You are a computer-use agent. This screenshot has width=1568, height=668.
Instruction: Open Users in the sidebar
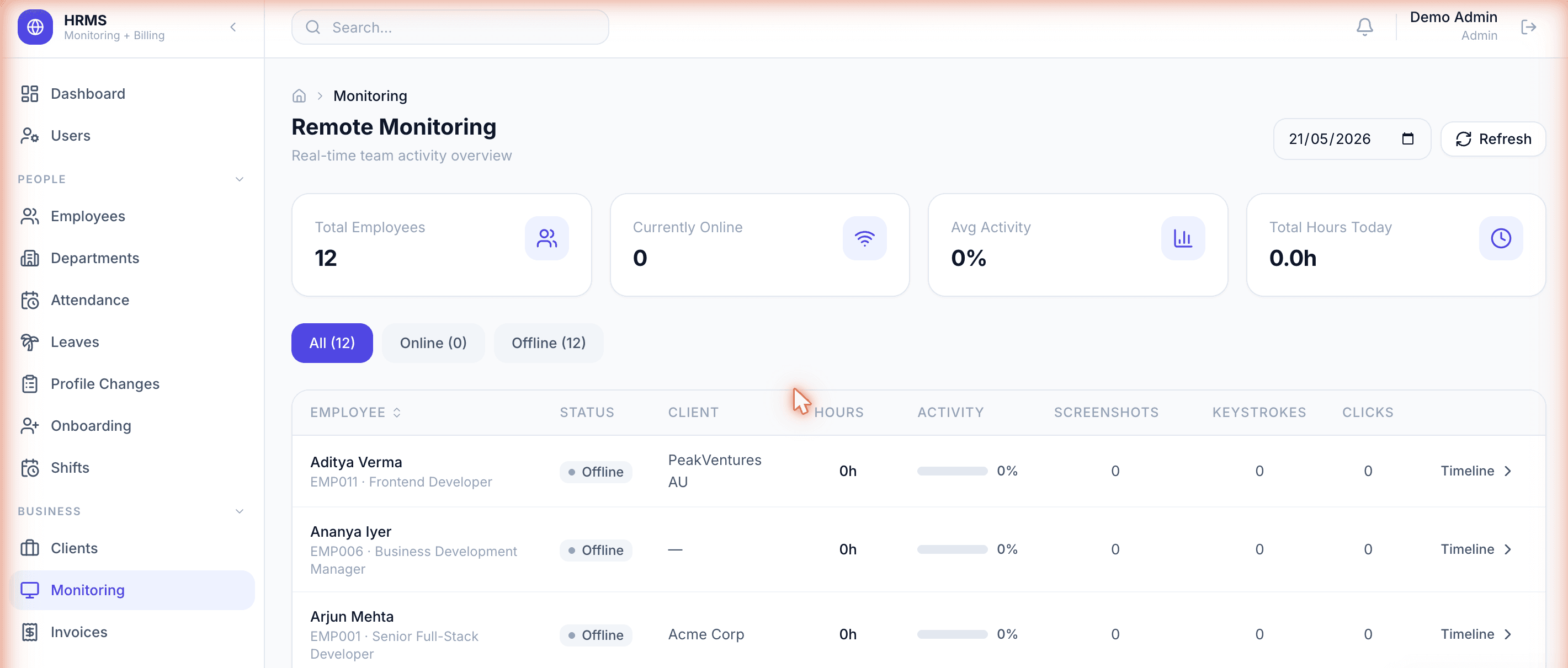[x=132, y=136]
